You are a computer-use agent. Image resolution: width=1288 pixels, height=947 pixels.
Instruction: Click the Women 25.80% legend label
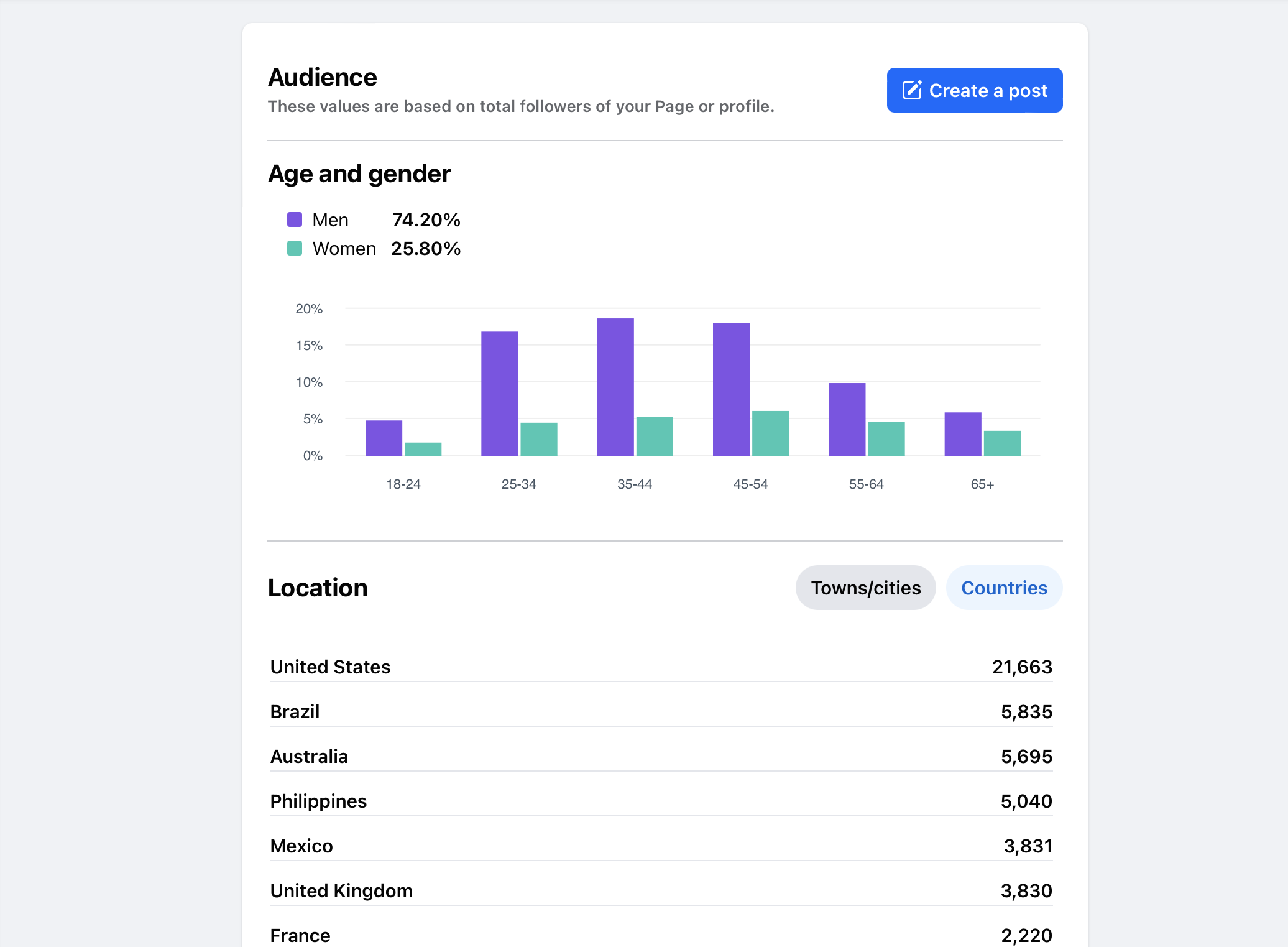point(344,249)
